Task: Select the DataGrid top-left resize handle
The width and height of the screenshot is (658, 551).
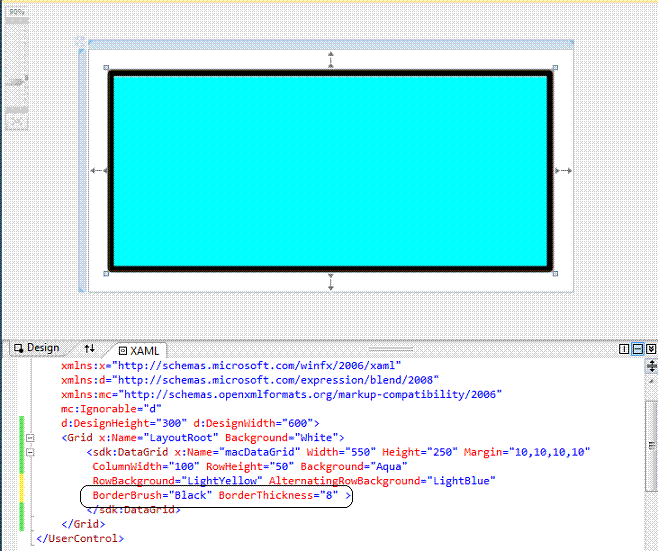Action: [x=106, y=68]
